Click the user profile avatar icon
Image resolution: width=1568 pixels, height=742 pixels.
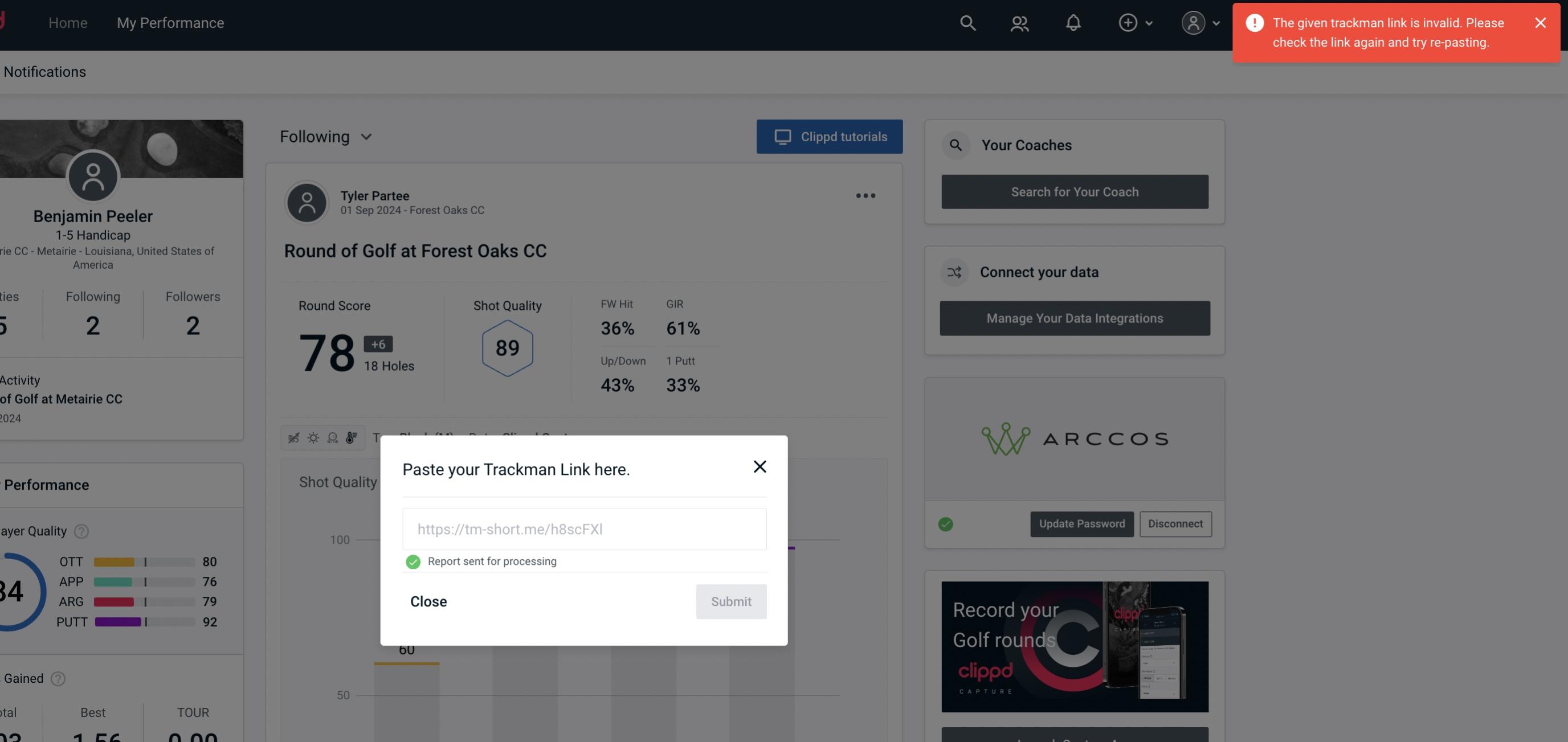pos(1193,22)
